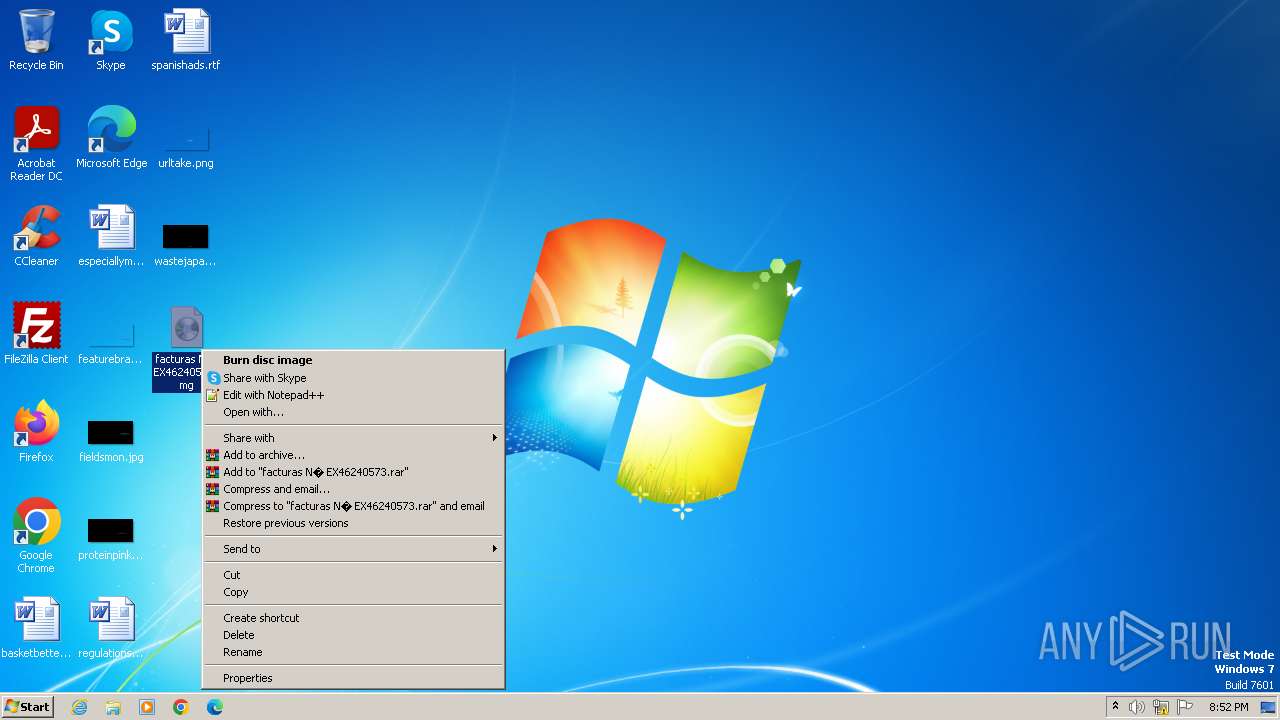This screenshot has height=720, width=1280.
Task: Open CCleaner desktop shortcut
Action: point(36,236)
